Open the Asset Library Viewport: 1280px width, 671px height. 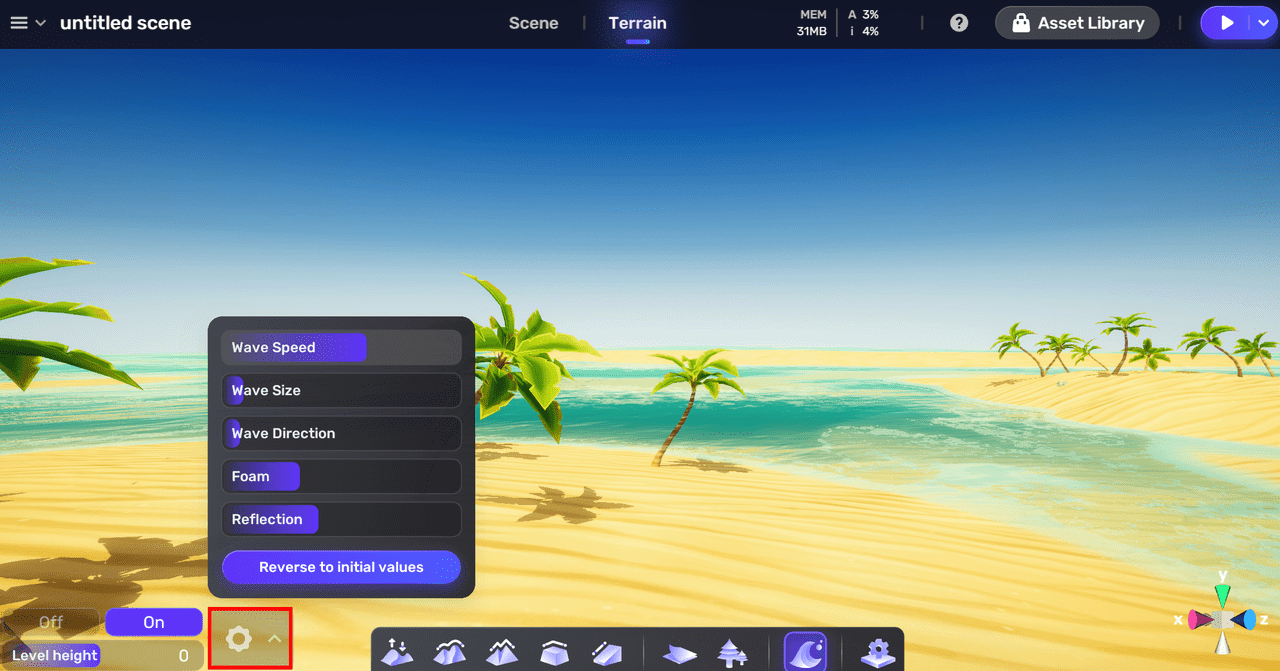pos(1077,23)
